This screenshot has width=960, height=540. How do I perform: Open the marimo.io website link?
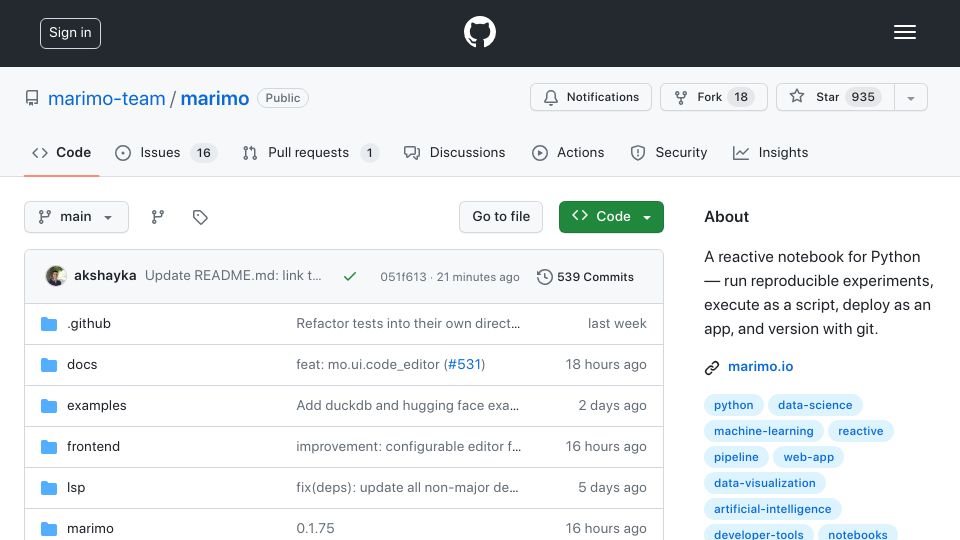pyautogui.click(x=760, y=367)
